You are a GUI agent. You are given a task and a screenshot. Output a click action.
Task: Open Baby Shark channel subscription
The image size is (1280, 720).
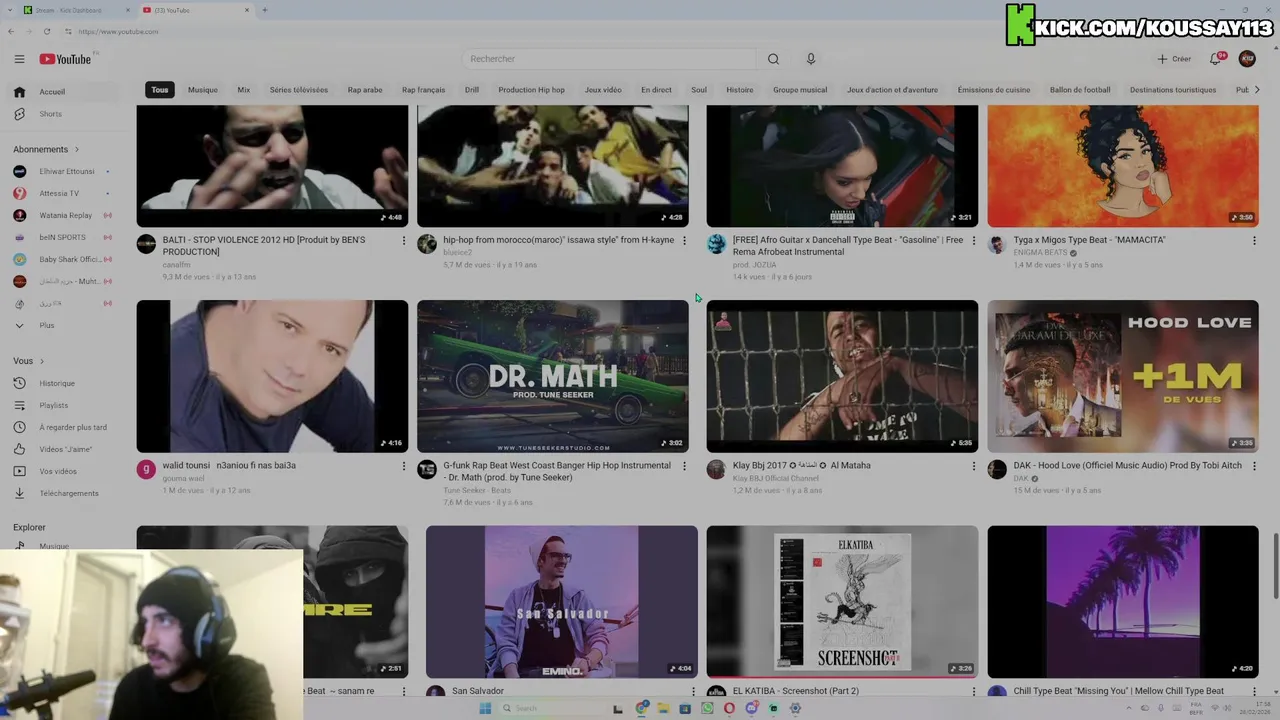(x=65, y=259)
